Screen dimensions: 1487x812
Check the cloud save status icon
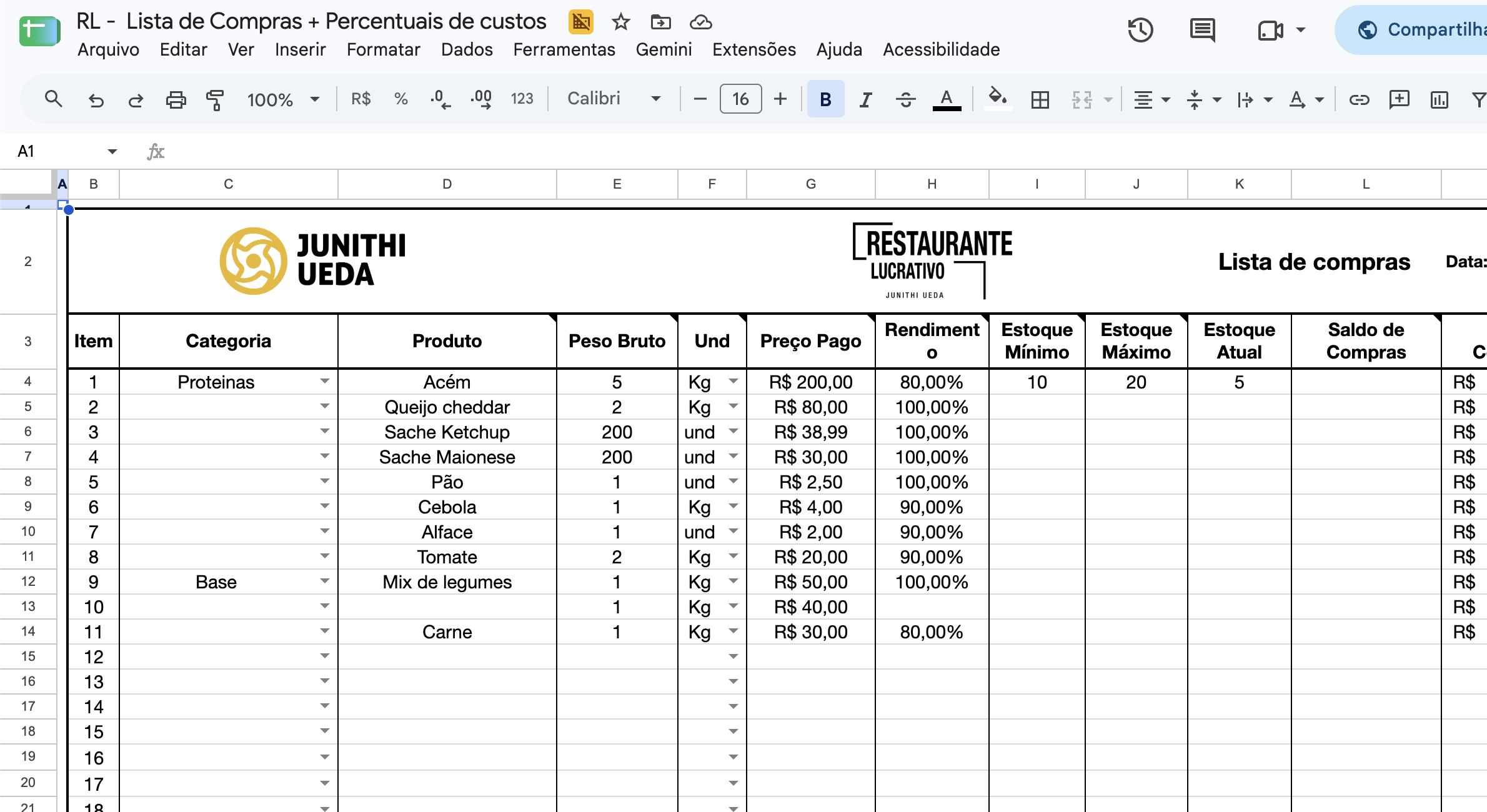[700, 22]
